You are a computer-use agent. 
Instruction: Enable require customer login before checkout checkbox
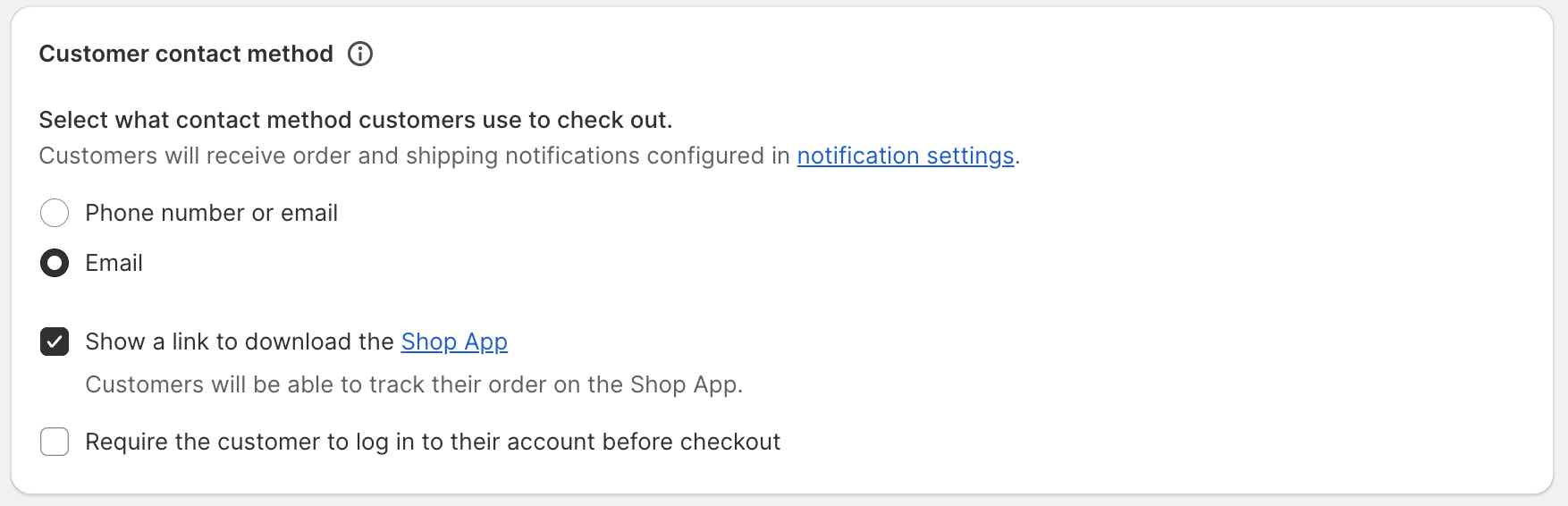[55, 442]
